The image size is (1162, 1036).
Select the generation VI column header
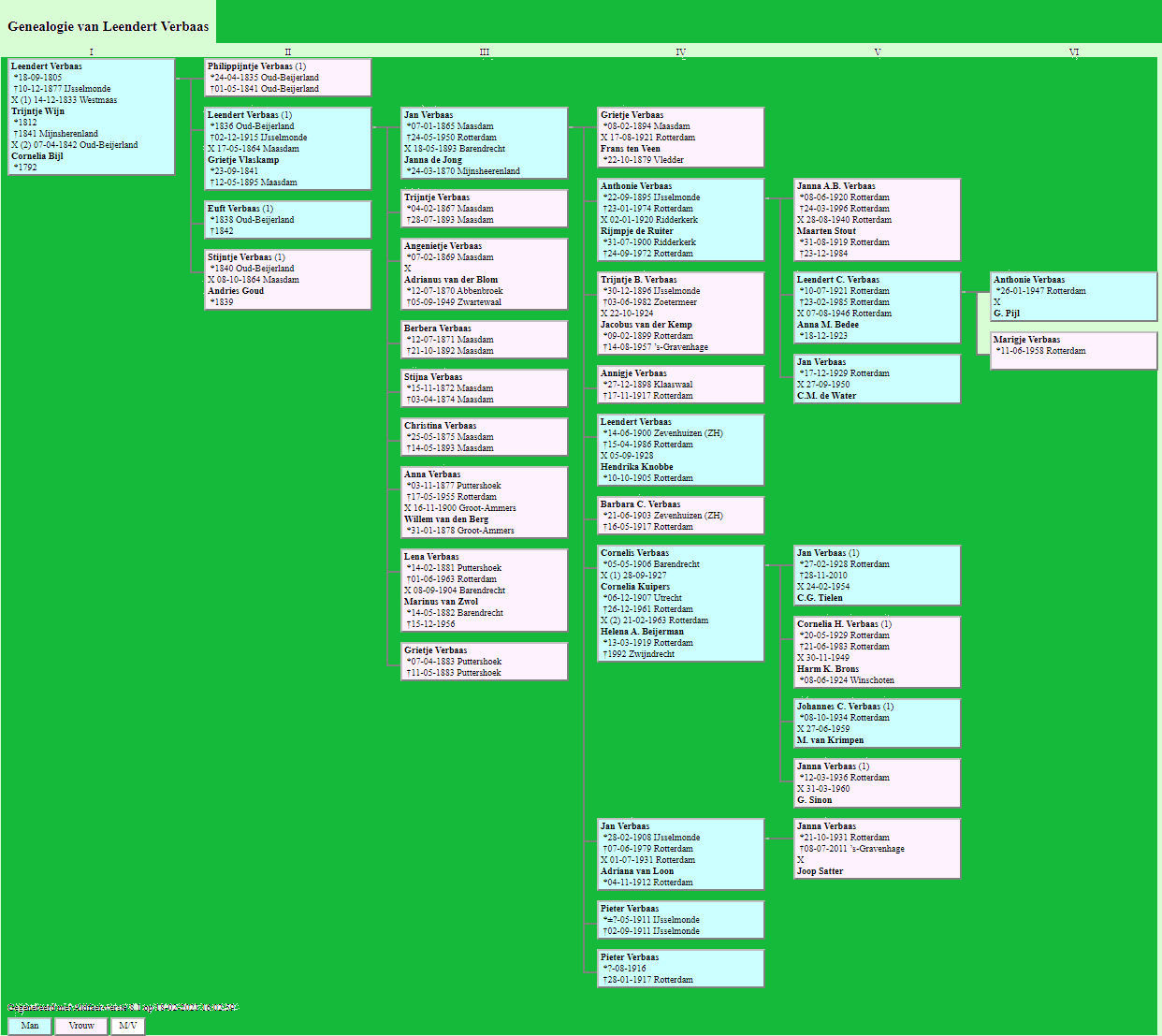coord(1073,51)
